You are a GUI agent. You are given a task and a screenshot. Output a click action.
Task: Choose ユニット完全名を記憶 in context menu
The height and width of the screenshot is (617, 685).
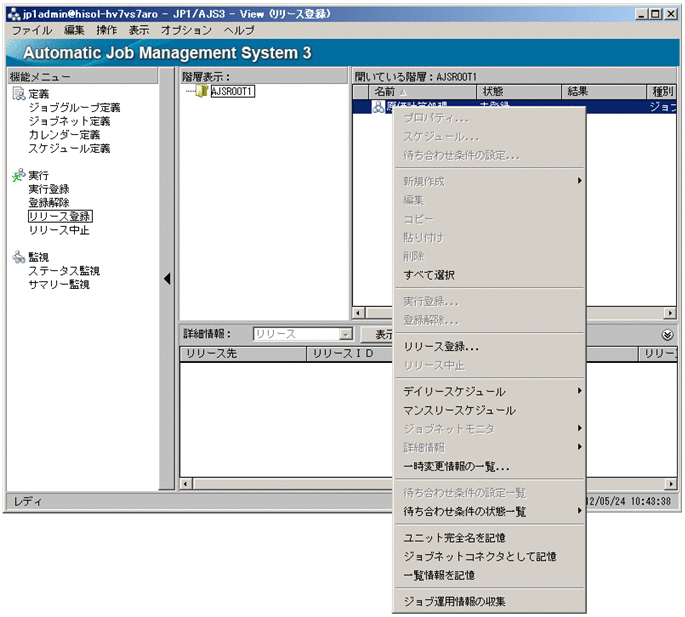pos(489,537)
